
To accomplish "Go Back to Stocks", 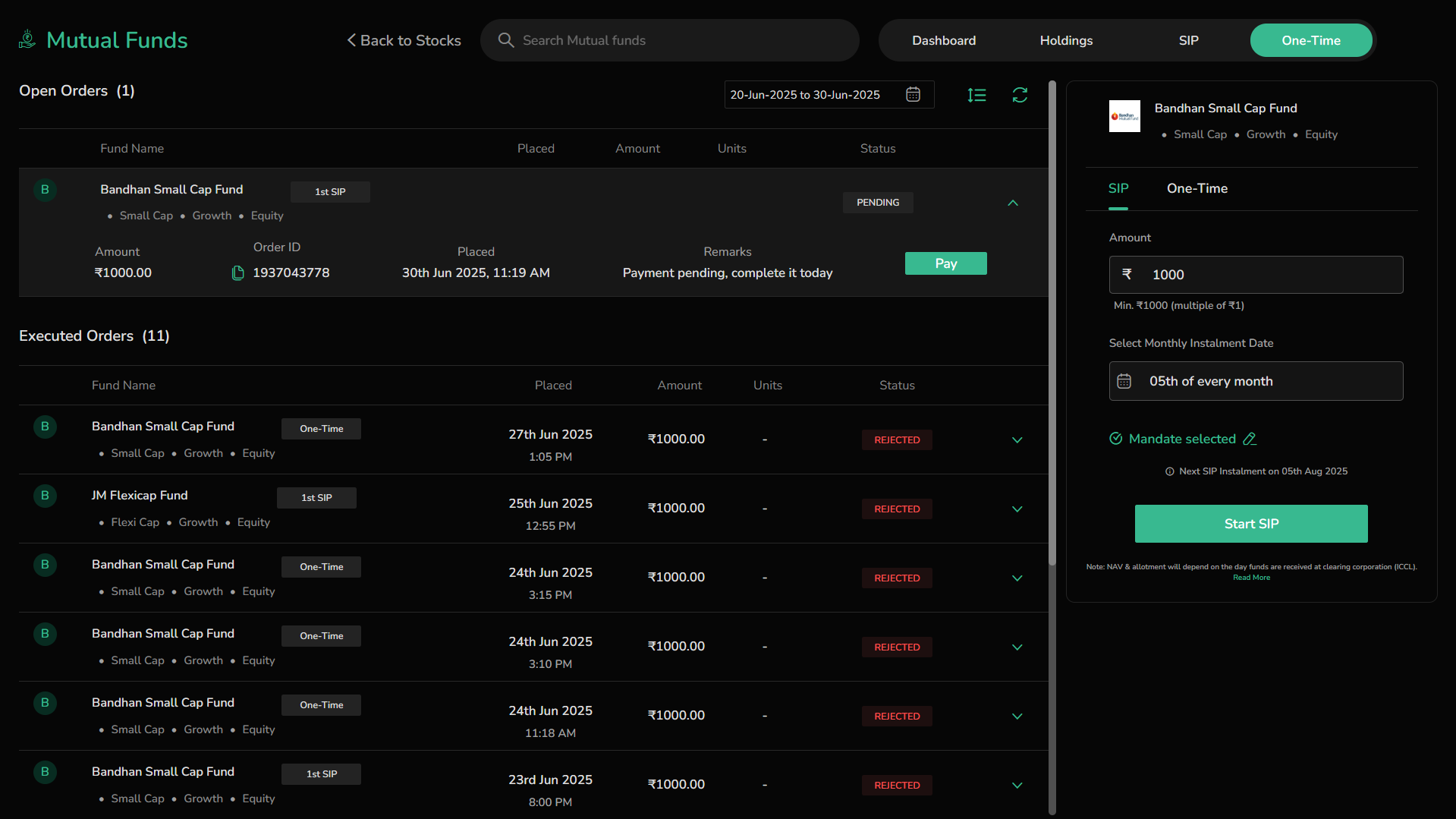I will [404, 40].
